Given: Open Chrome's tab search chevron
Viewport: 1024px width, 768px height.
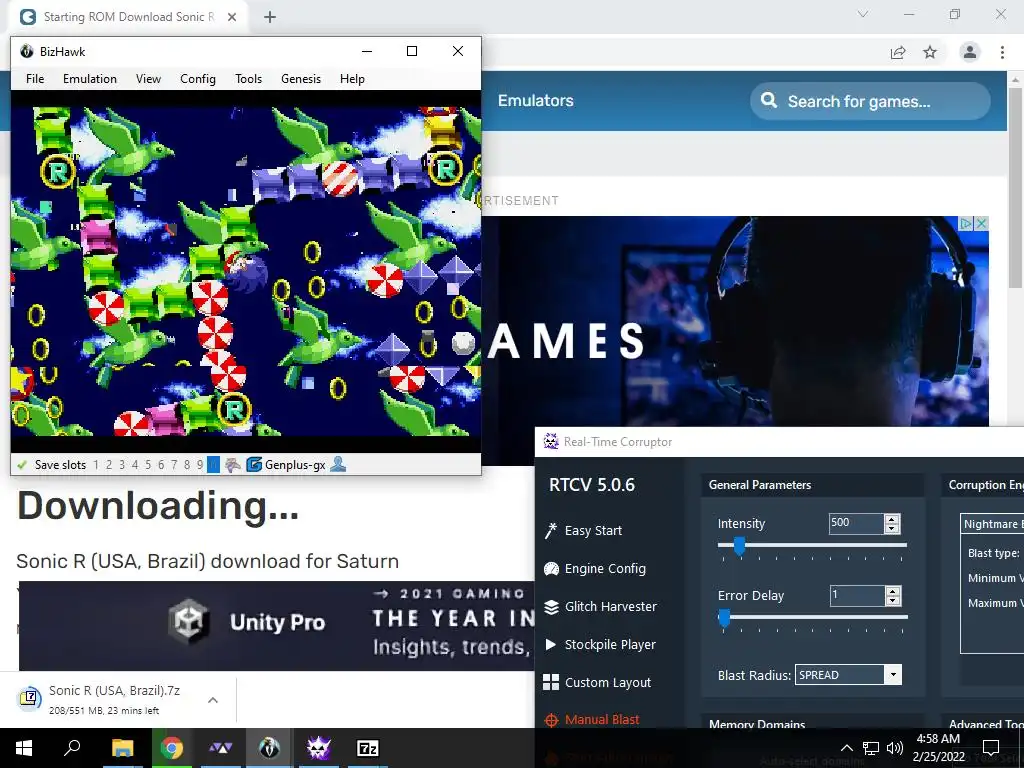Looking at the screenshot, I should pos(863,14).
